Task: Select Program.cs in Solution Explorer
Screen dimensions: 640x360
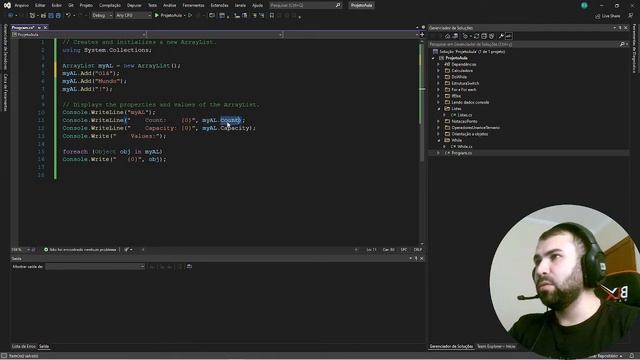Action: click(462, 153)
